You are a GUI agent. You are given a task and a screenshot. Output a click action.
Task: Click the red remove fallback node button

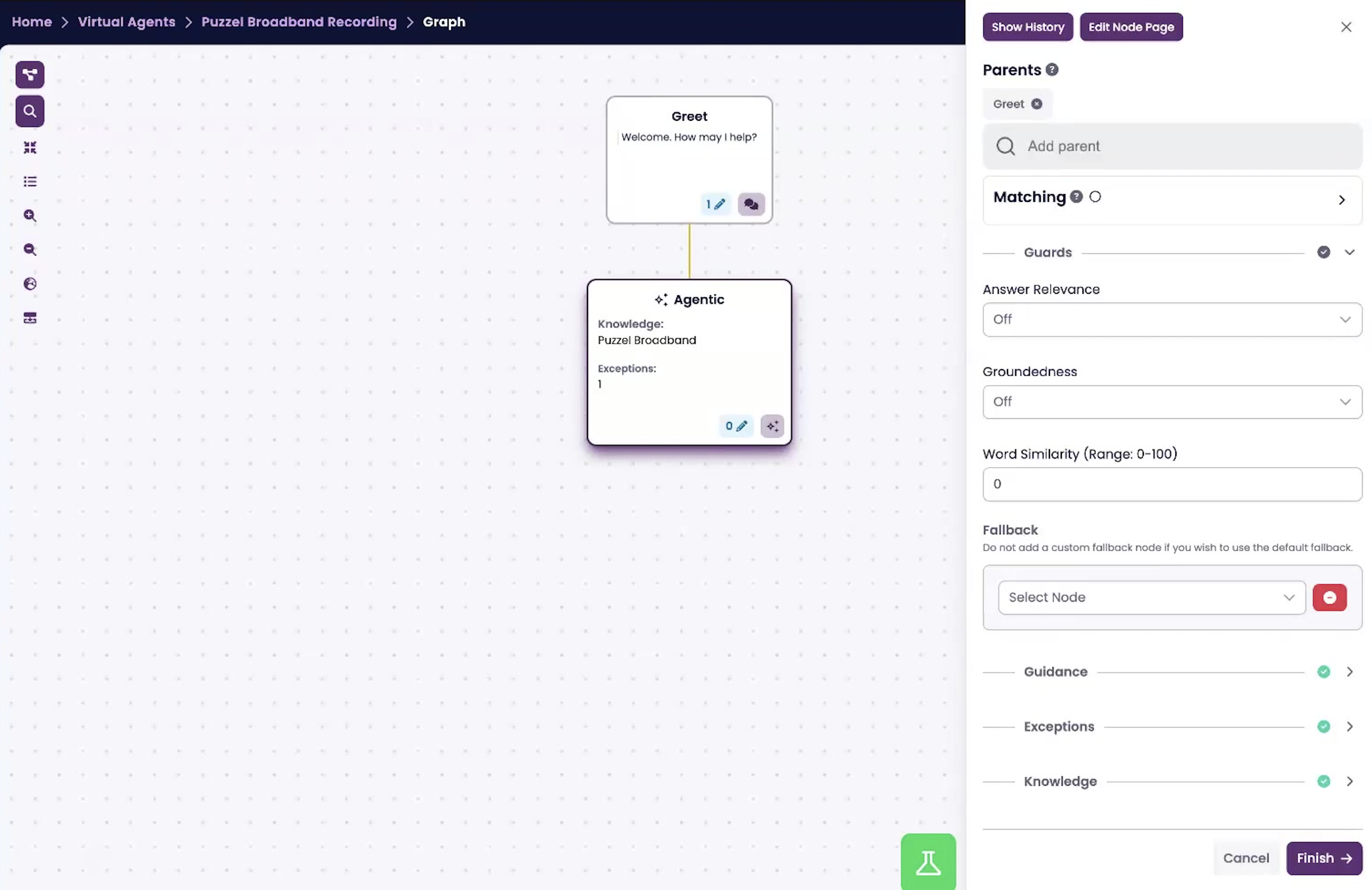coord(1329,597)
